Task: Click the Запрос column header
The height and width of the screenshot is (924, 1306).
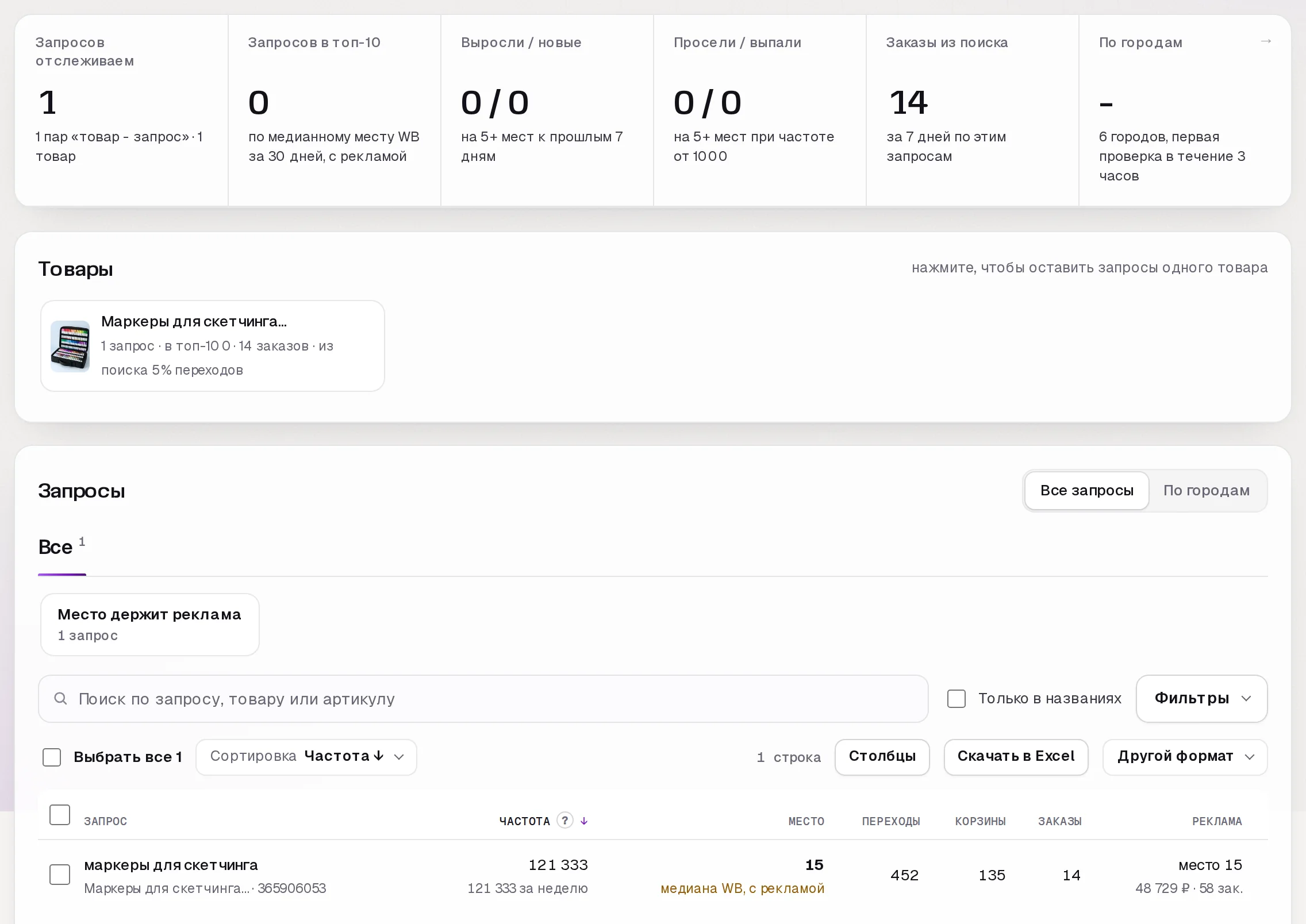Action: pyautogui.click(x=106, y=822)
